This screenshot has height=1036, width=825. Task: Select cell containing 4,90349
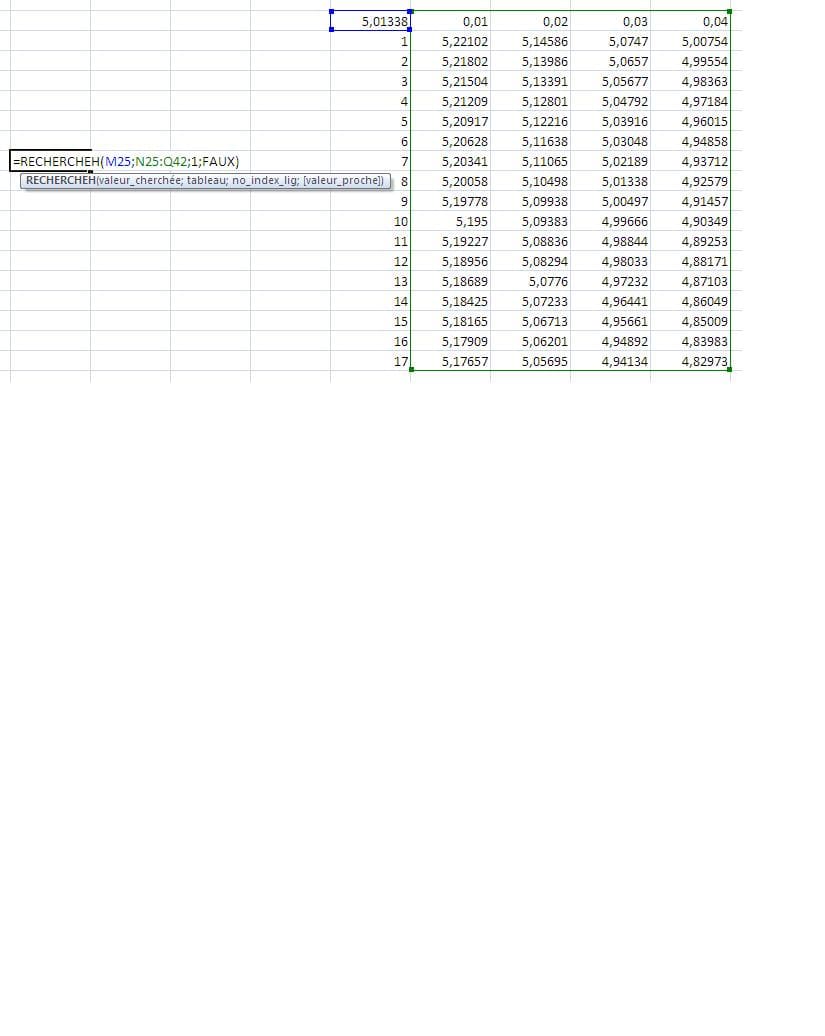pos(690,221)
